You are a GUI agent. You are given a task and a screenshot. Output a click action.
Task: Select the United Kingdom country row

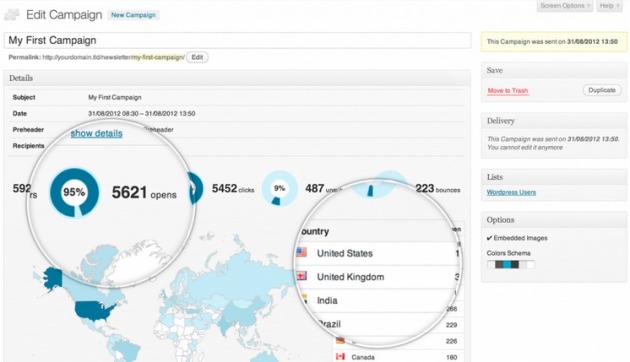tap(378, 277)
